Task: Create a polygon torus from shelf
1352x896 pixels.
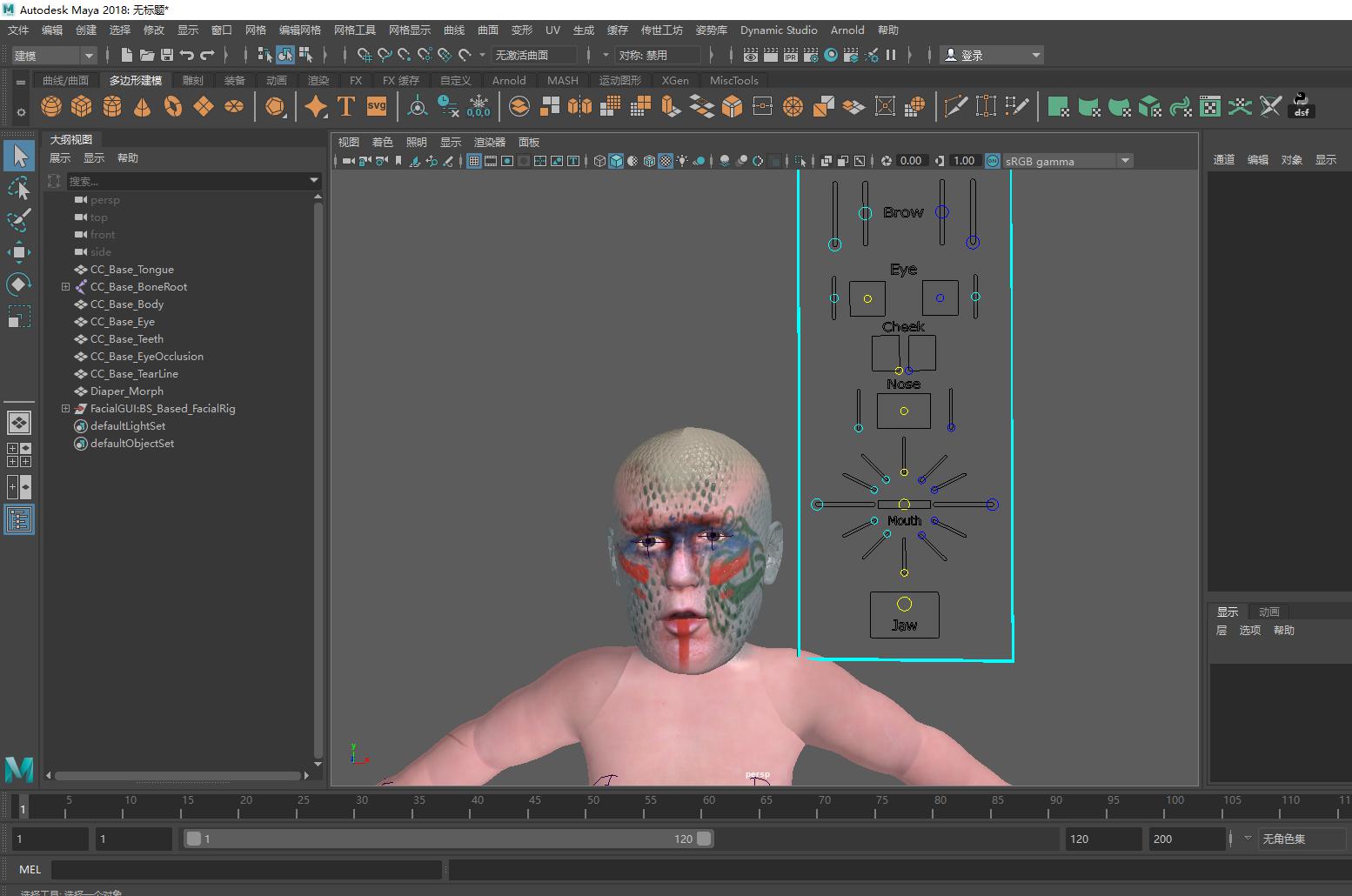Action: point(173,107)
